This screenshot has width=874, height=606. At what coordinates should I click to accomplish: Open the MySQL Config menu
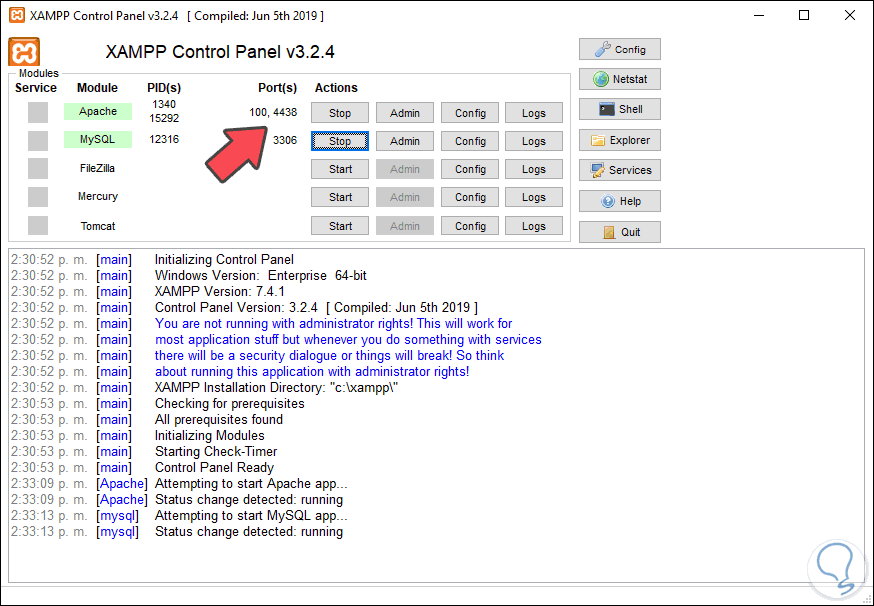470,141
